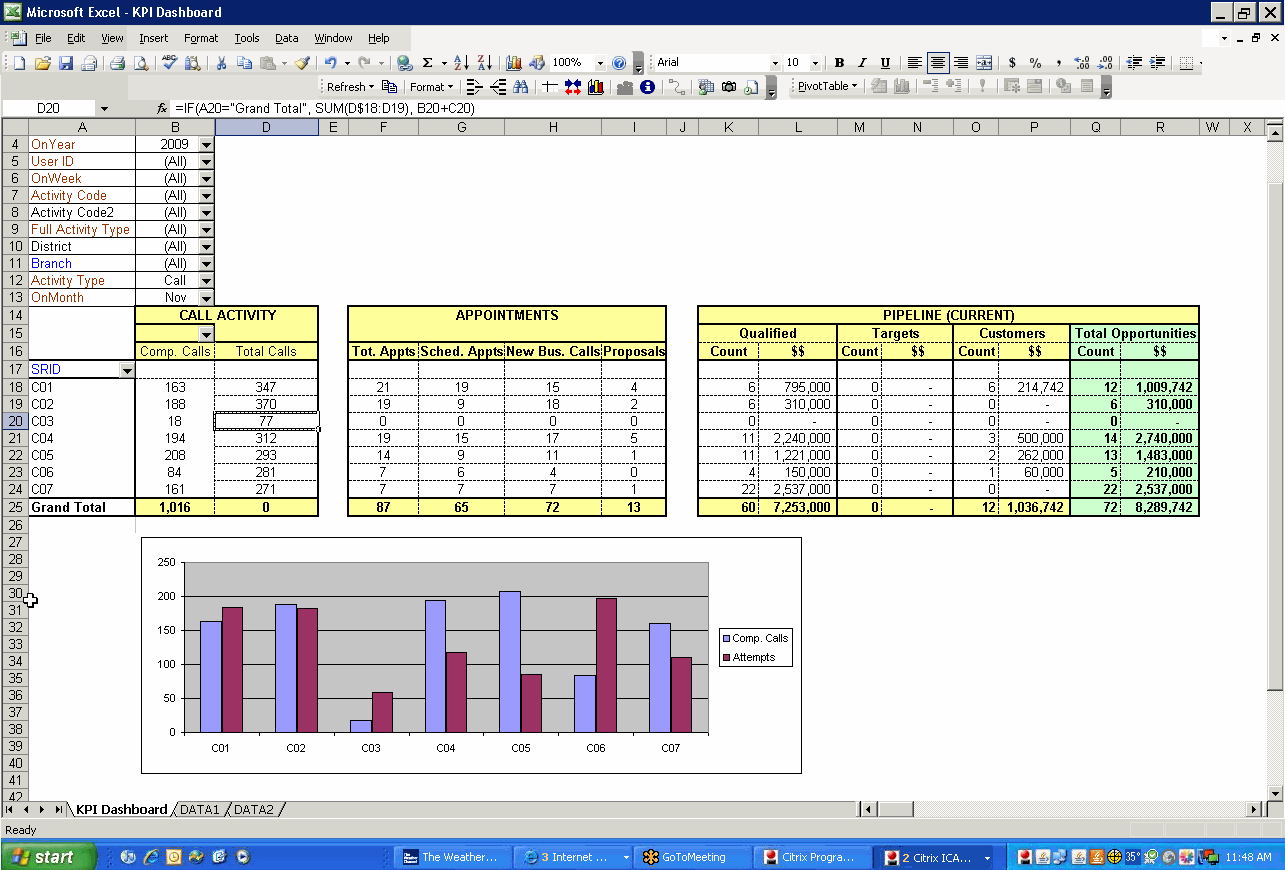Open the OnYear filter dropdown
1285x870 pixels.
tap(206, 144)
